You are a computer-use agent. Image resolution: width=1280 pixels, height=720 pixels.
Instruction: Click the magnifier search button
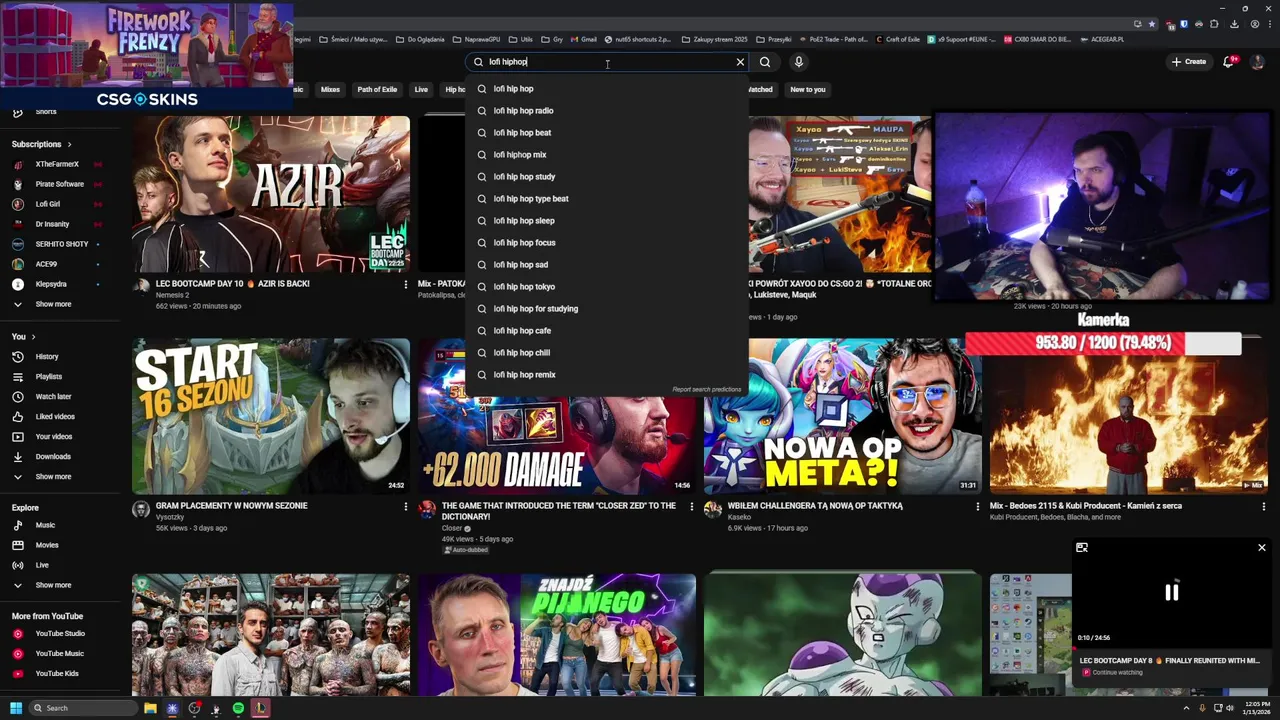(765, 62)
